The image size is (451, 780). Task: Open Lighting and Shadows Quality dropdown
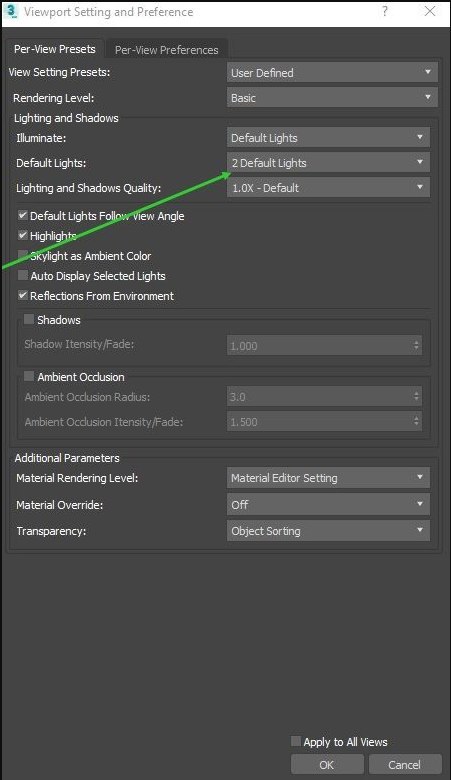(328, 188)
